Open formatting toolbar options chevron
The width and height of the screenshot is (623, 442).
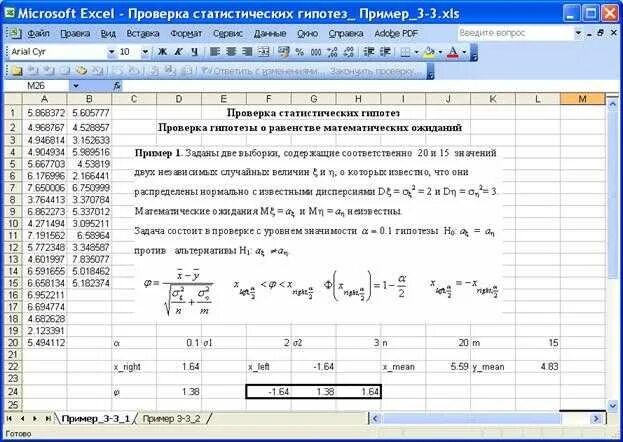[474, 52]
